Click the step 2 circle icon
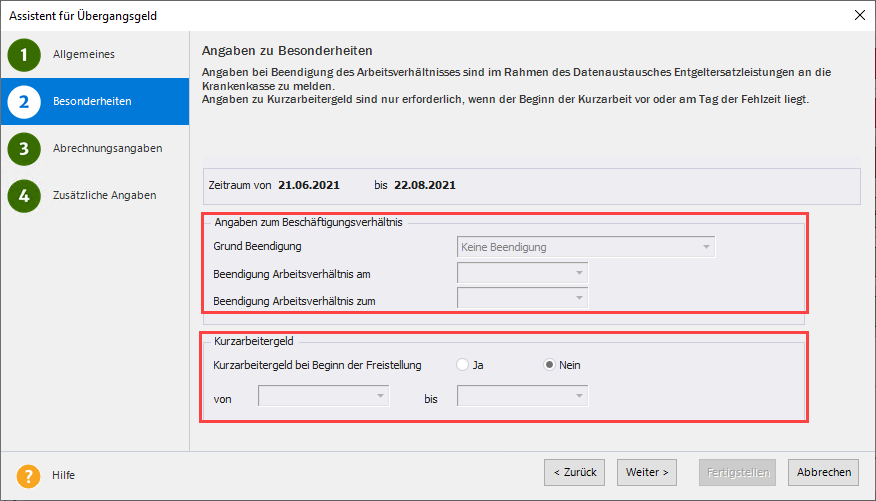The width and height of the screenshot is (876, 501). (x=24, y=102)
